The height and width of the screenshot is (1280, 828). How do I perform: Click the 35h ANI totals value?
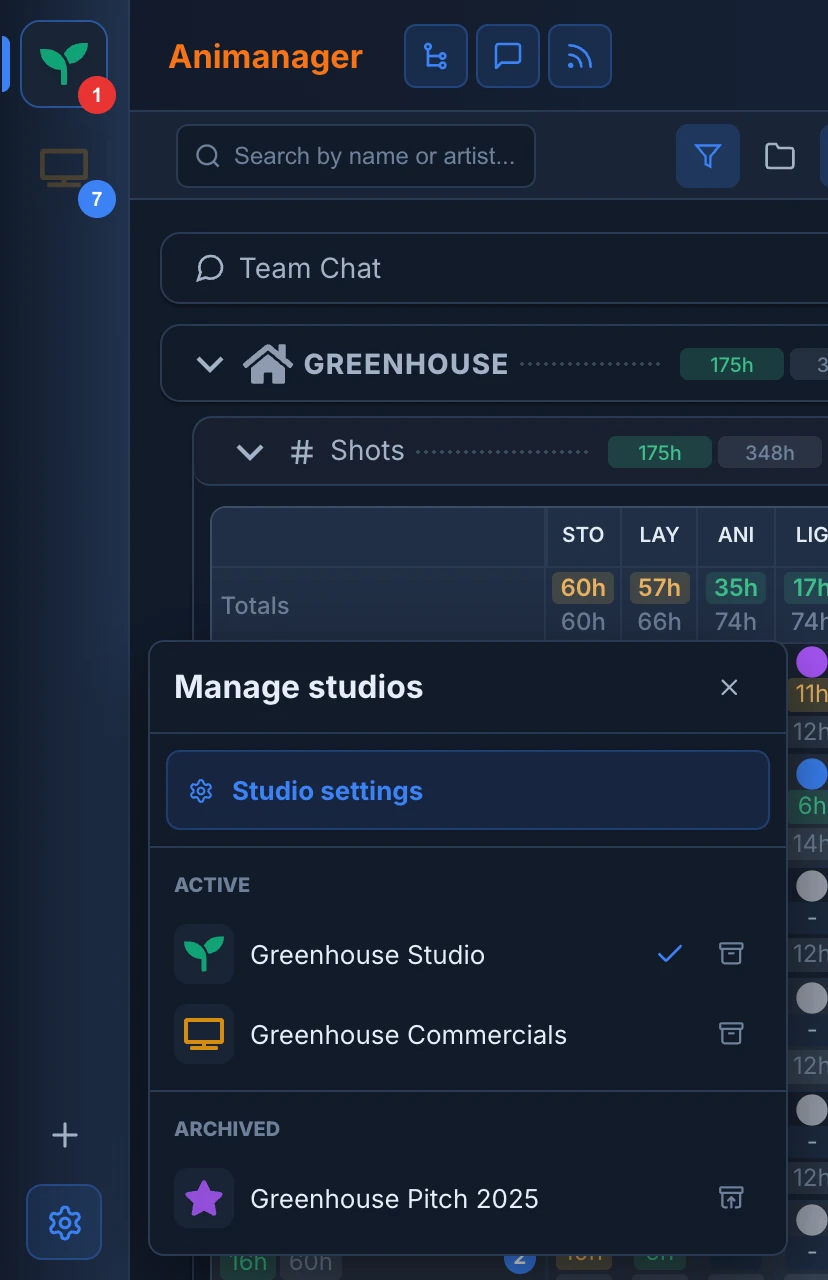pyautogui.click(x=736, y=588)
